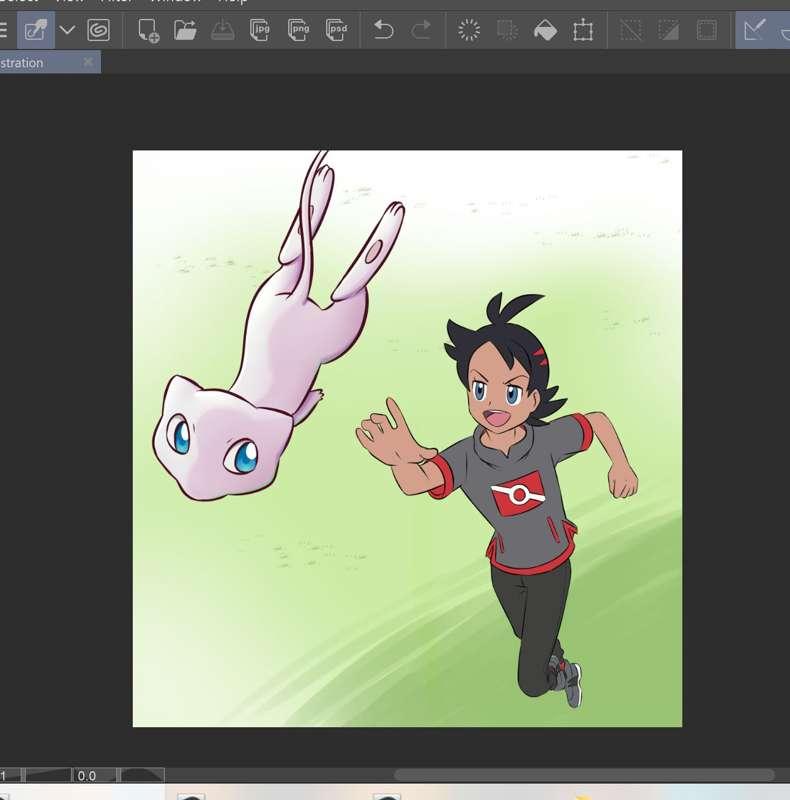Undo the last action
Viewport: 790px width, 800px height.
pyautogui.click(x=383, y=30)
